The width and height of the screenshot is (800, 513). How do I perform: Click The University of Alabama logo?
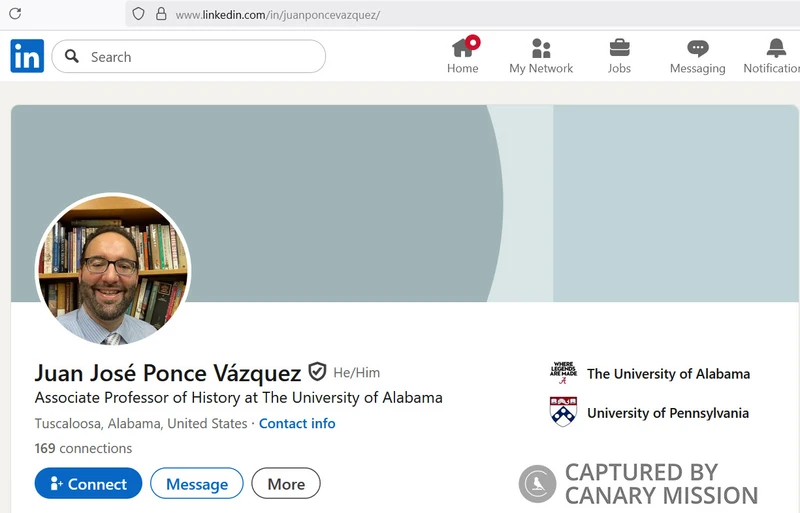click(563, 373)
